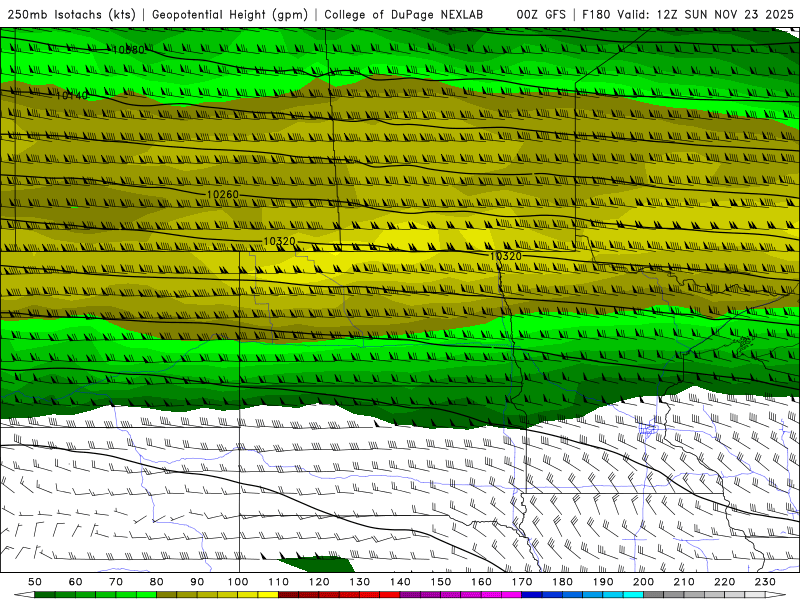
Task: Click the 10080 height contour label
Action: [x=129, y=50]
